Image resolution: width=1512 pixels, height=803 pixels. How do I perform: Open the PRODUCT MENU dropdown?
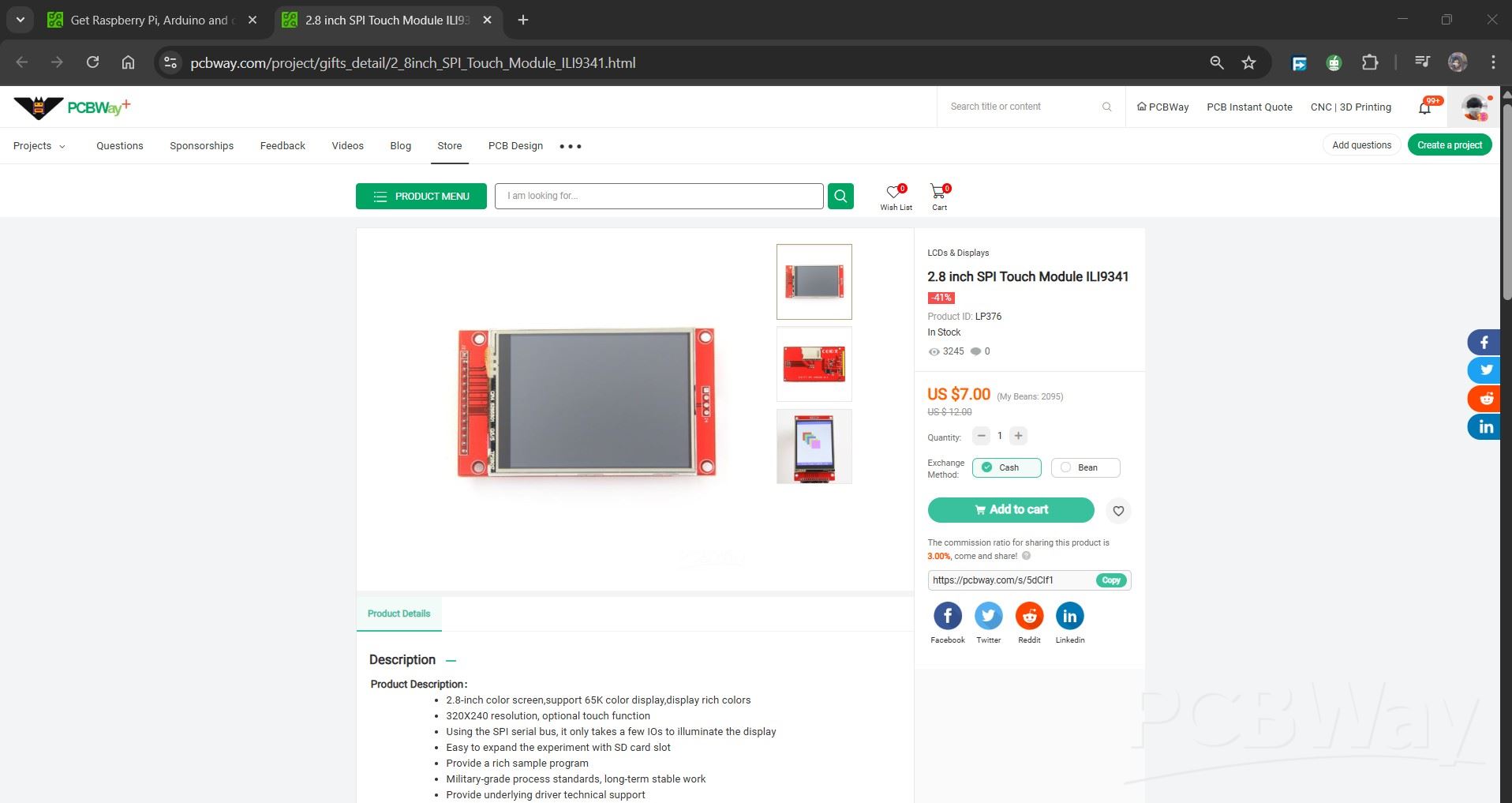[421, 197]
